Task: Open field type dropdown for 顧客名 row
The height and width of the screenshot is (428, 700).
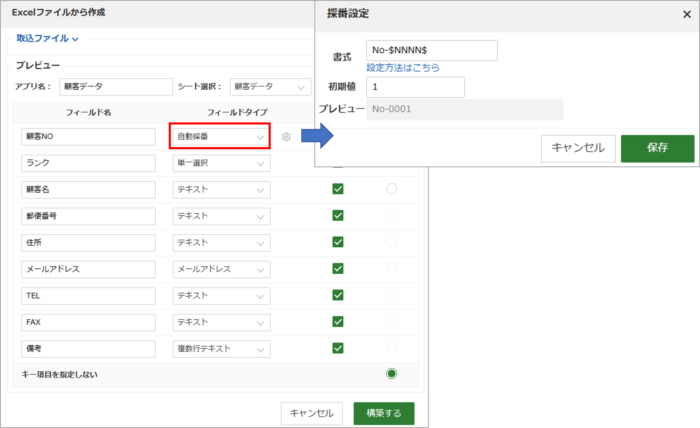Action: pos(221,190)
